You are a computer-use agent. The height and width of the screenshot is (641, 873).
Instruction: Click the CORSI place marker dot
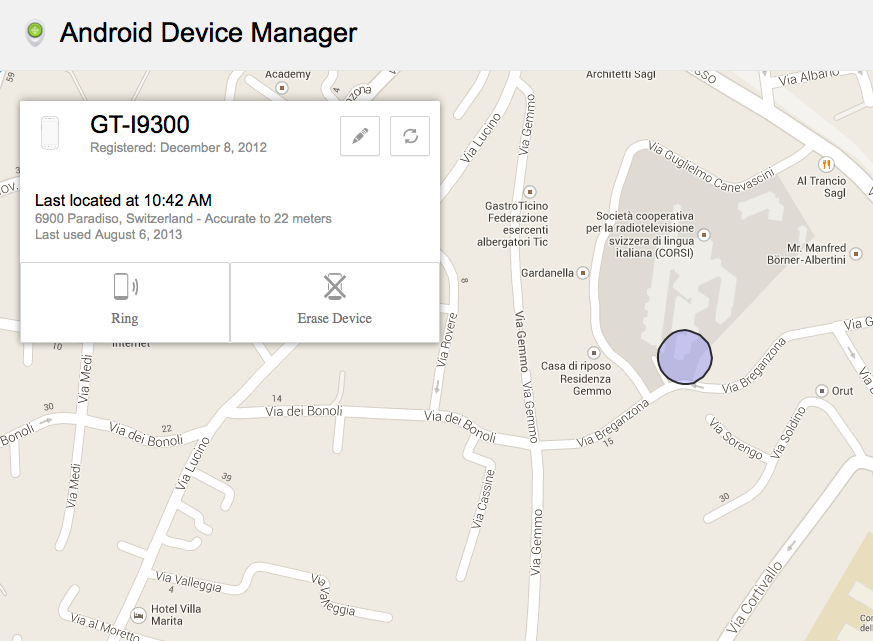point(704,235)
